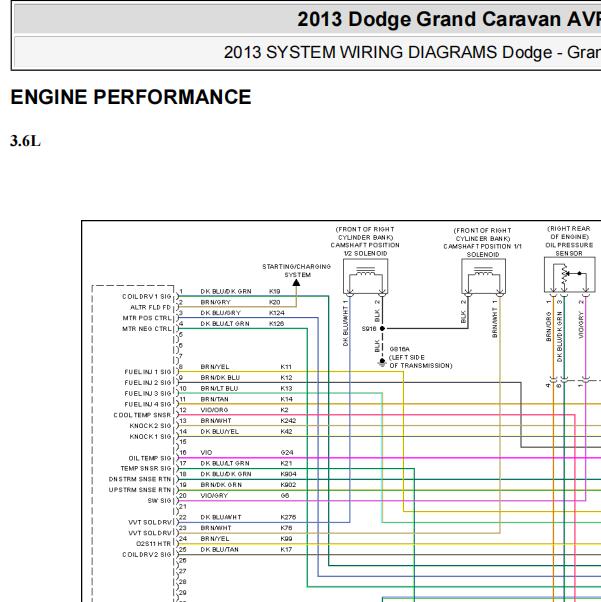Click the COIL DRV 2 SIG label
This screenshot has width=601, height=602.
coord(147,554)
